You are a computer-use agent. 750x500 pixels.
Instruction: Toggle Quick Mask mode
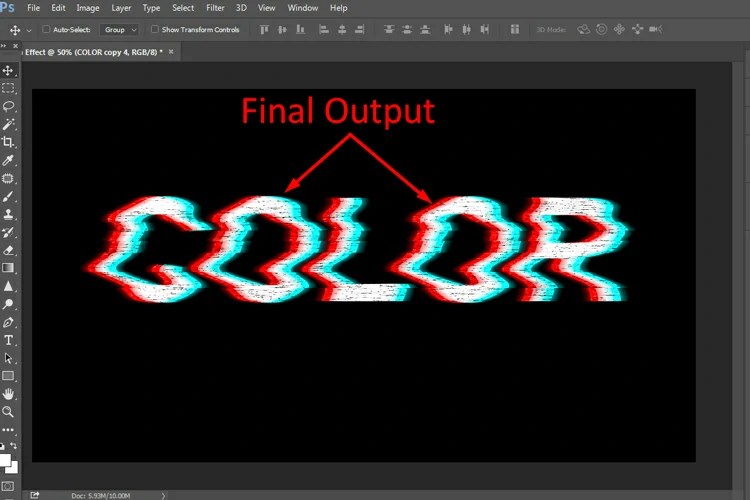point(8,486)
